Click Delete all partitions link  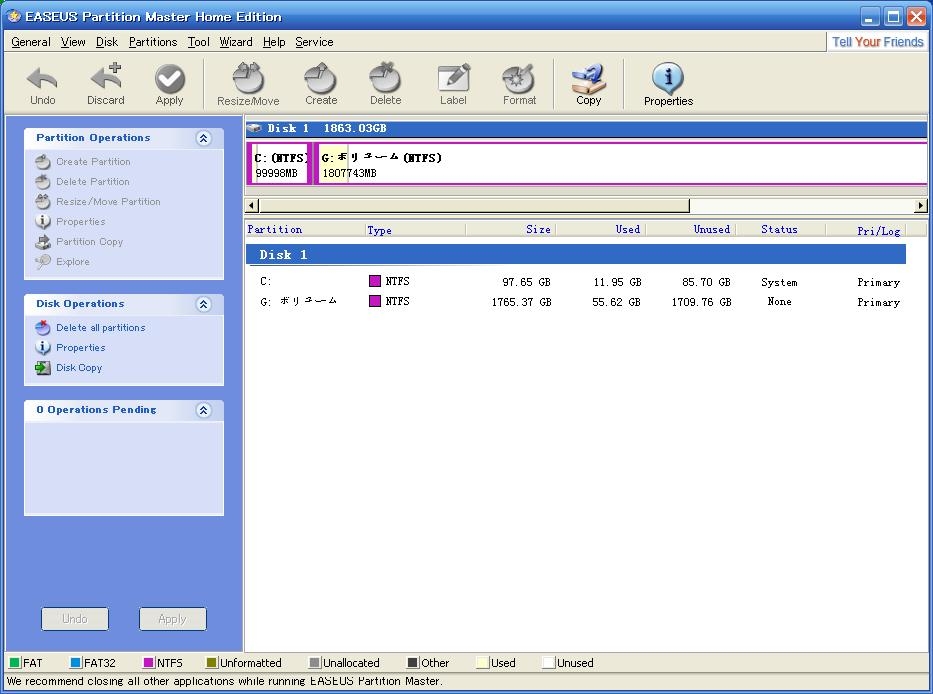coord(101,327)
